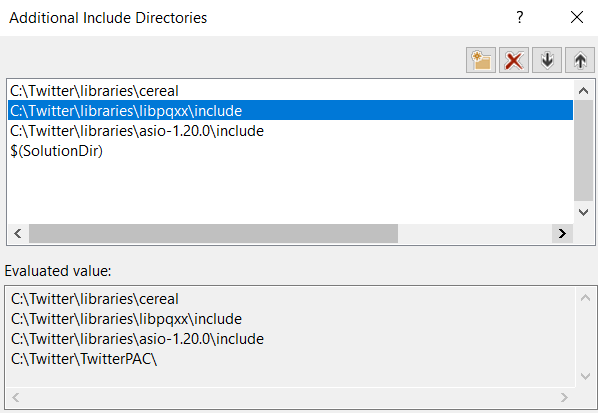This screenshot has width=598, height=413.
Task: Move selected line down with arrow icon
Action: (547, 60)
